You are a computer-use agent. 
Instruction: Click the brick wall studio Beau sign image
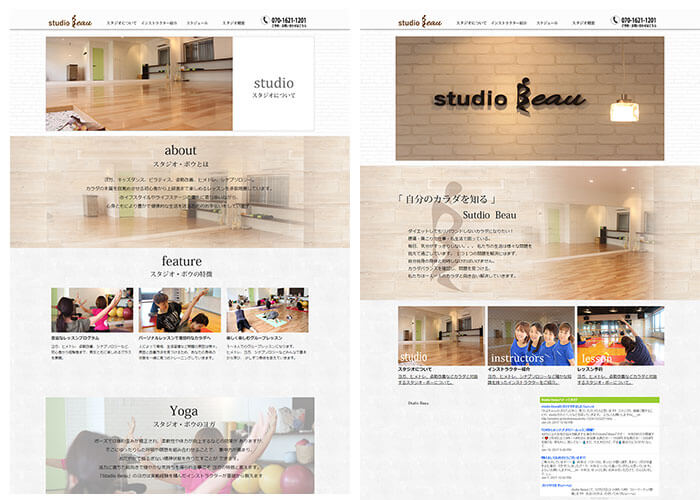coord(530,98)
